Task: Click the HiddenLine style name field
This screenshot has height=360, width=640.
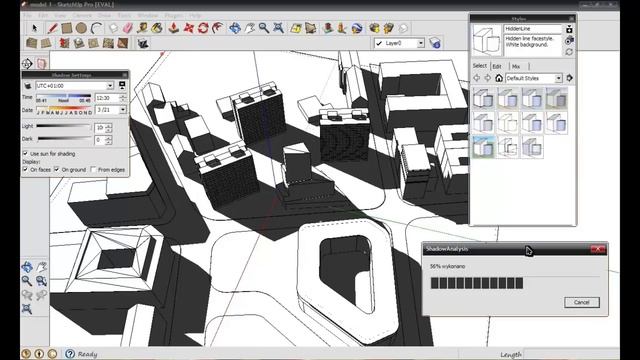Action: 533,29
